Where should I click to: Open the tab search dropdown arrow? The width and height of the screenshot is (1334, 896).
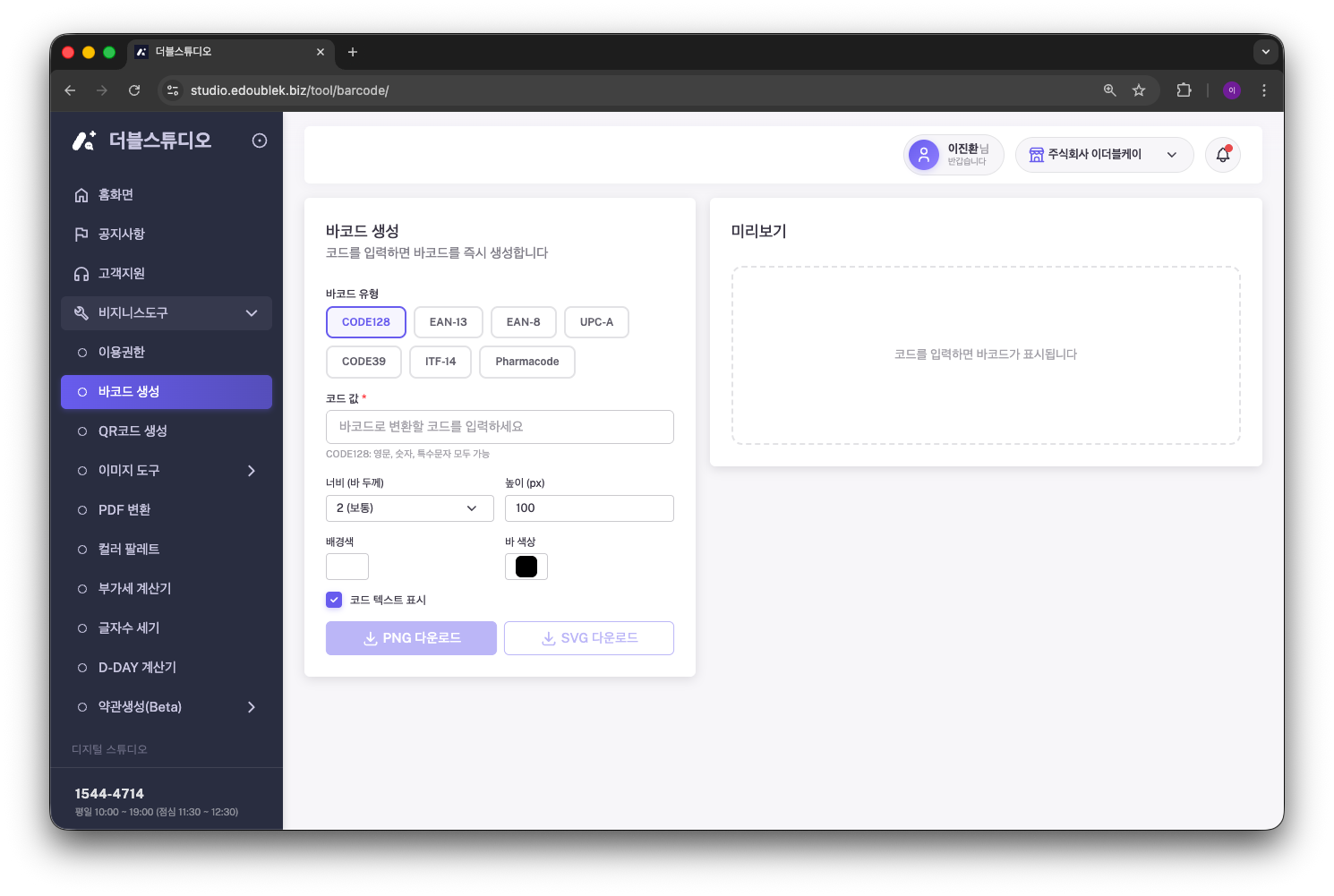pos(1266,52)
